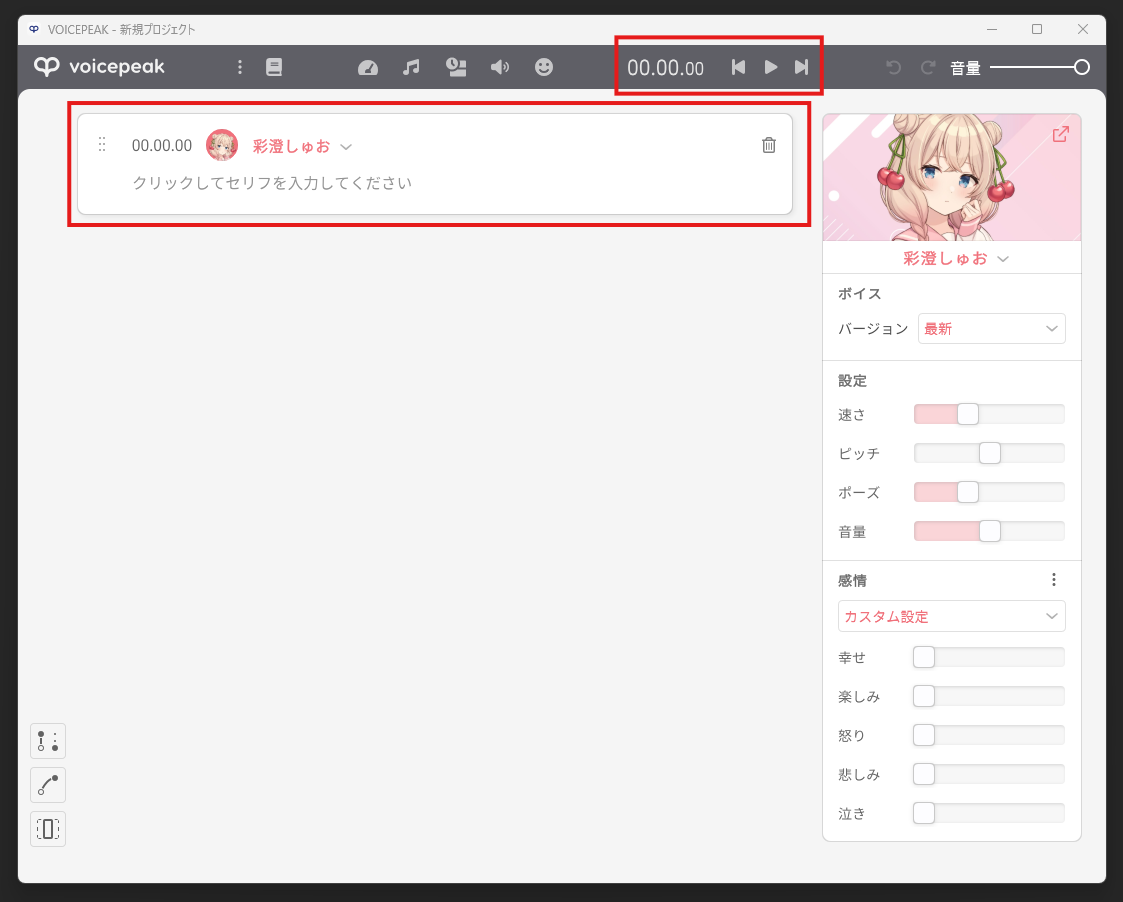Screen dimensions: 1123x902
Task: Click 彩澄しゅお avatar in line block
Action: pyautogui.click(x=222, y=145)
